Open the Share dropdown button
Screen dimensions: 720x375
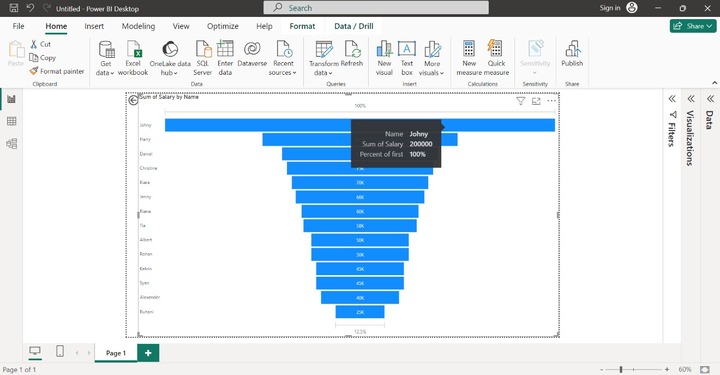click(693, 26)
